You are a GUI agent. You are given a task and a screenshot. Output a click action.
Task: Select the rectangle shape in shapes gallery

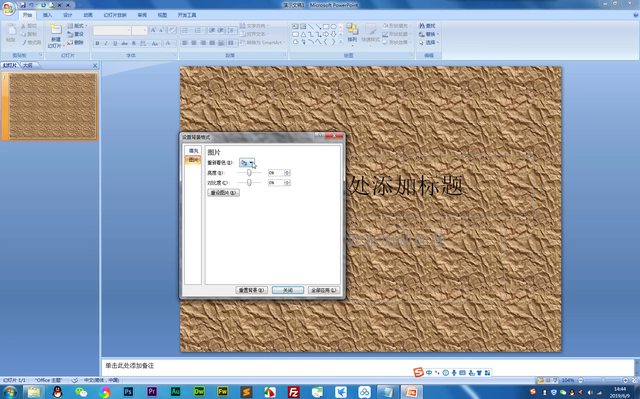click(x=326, y=27)
